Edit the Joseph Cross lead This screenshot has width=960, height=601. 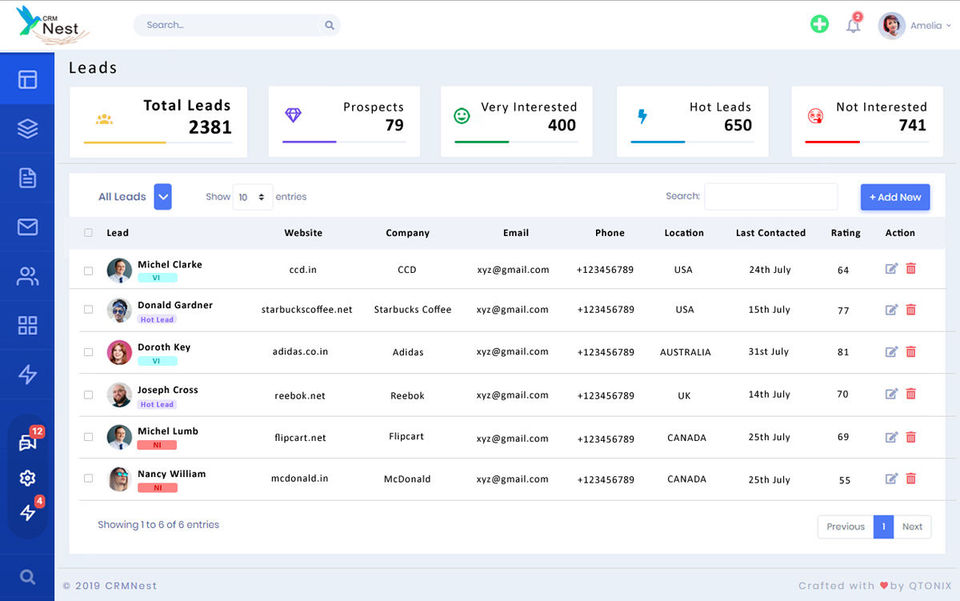coord(891,394)
